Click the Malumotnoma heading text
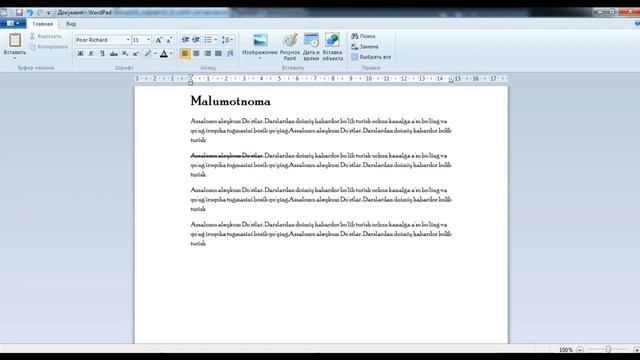This screenshot has width=640, height=360. [230, 101]
